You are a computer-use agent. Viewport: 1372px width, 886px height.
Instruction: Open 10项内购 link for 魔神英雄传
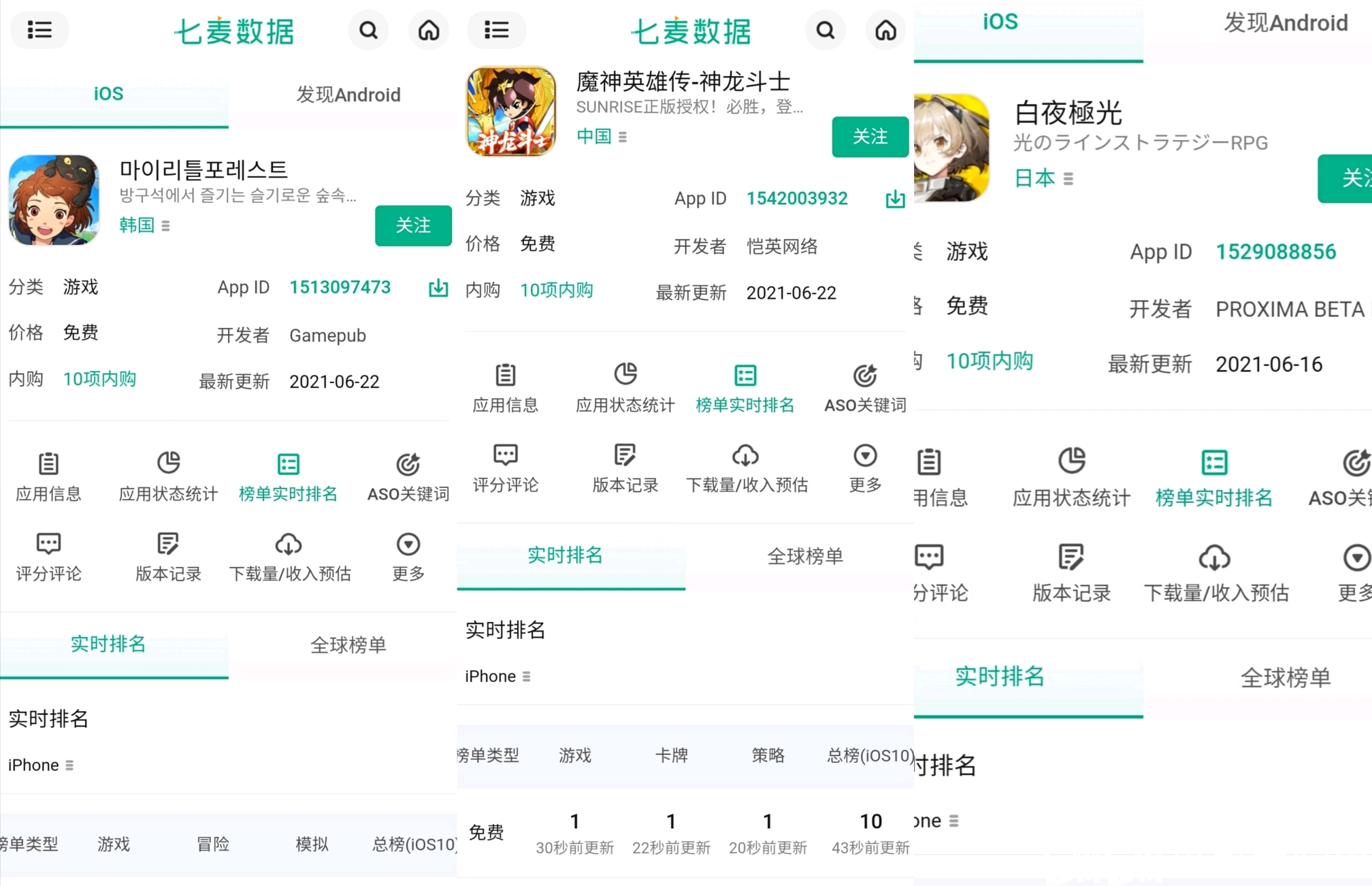[x=556, y=291]
